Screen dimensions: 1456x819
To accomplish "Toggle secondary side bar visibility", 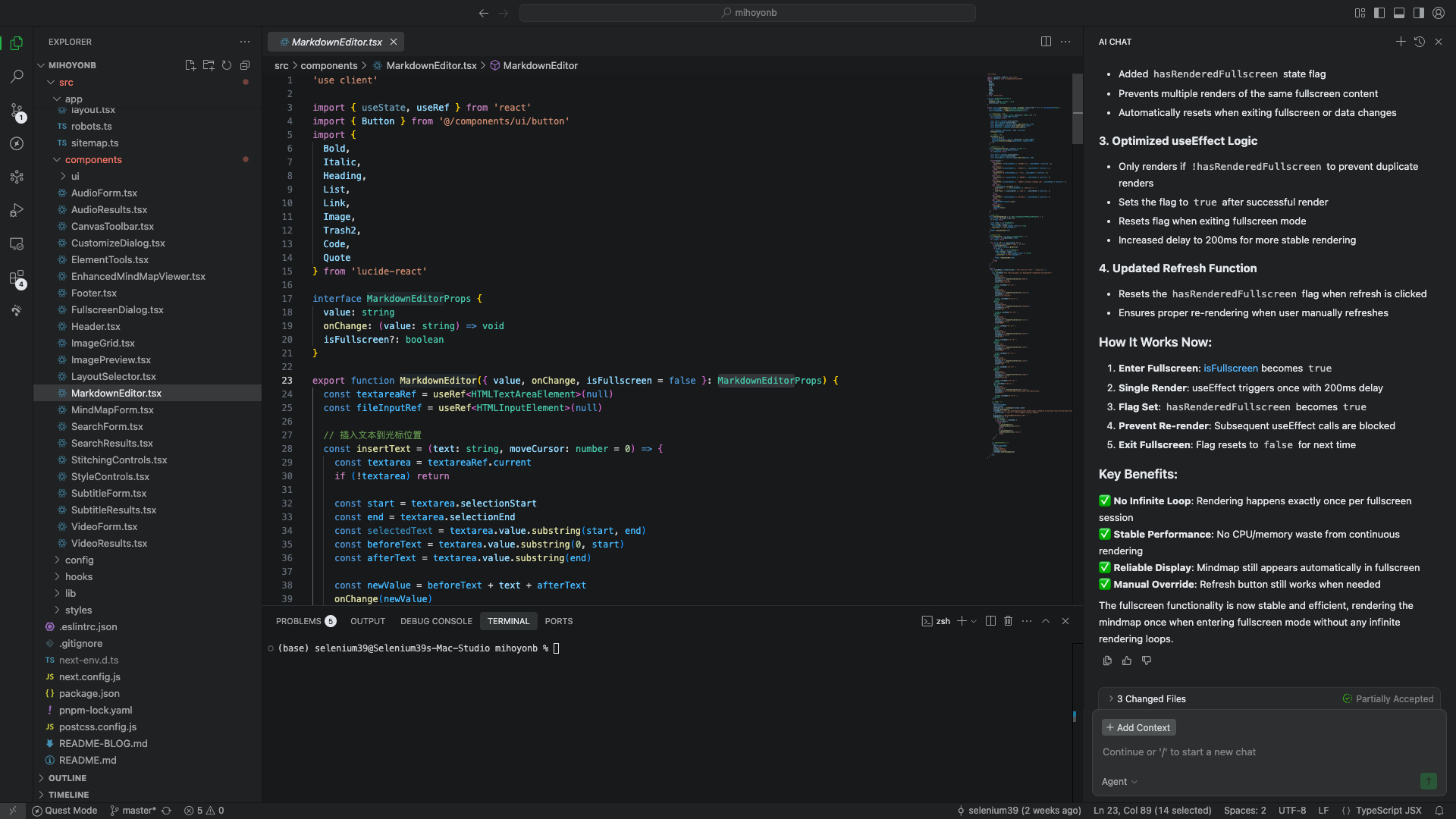I will click(x=1419, y=13).
